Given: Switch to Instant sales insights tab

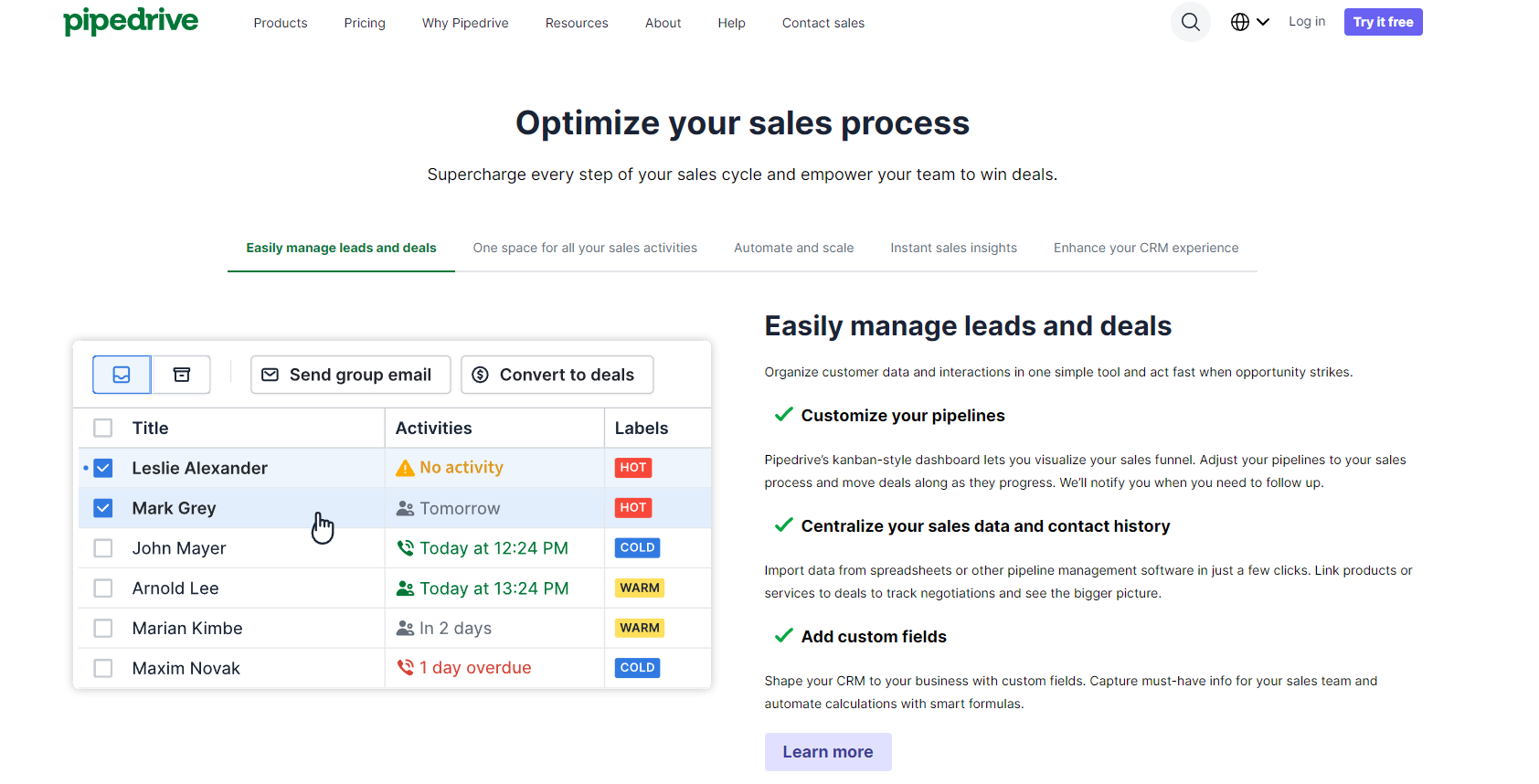Looking at the screenshot, I should coord(954,248).
